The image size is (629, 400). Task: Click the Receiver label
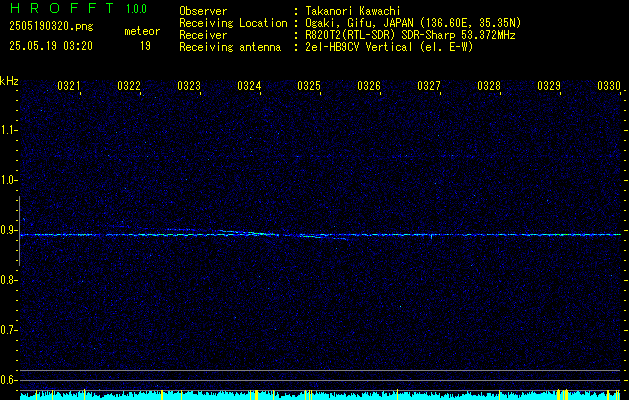click(203, 35)
